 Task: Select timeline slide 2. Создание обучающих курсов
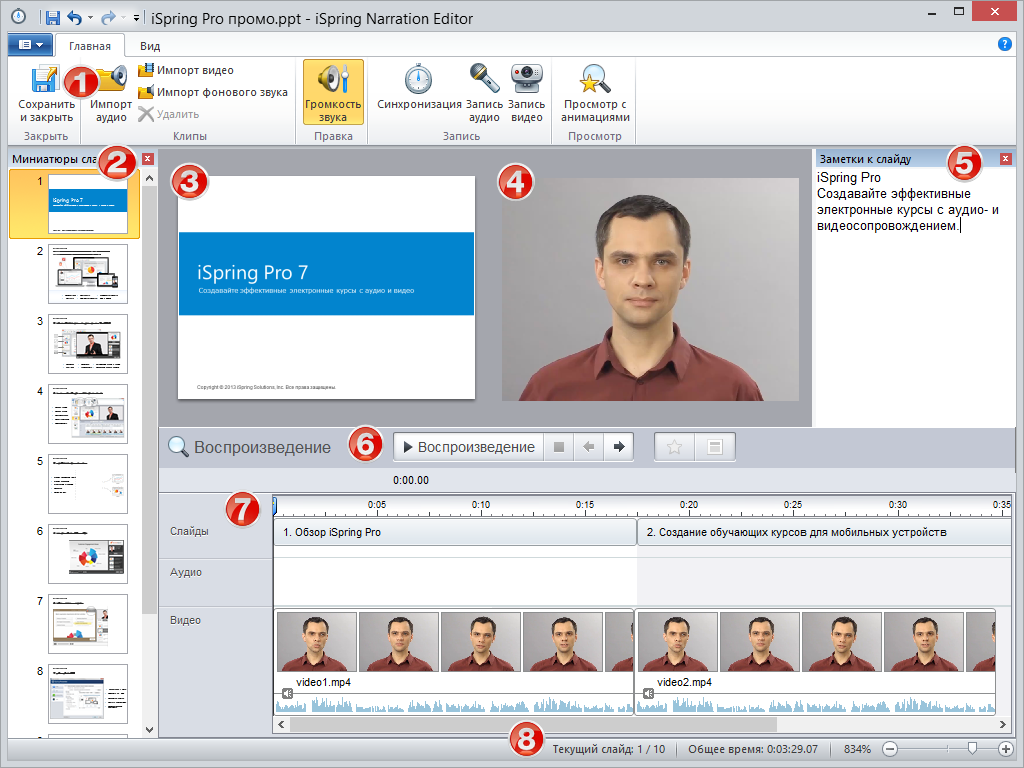tap(824, 532)
